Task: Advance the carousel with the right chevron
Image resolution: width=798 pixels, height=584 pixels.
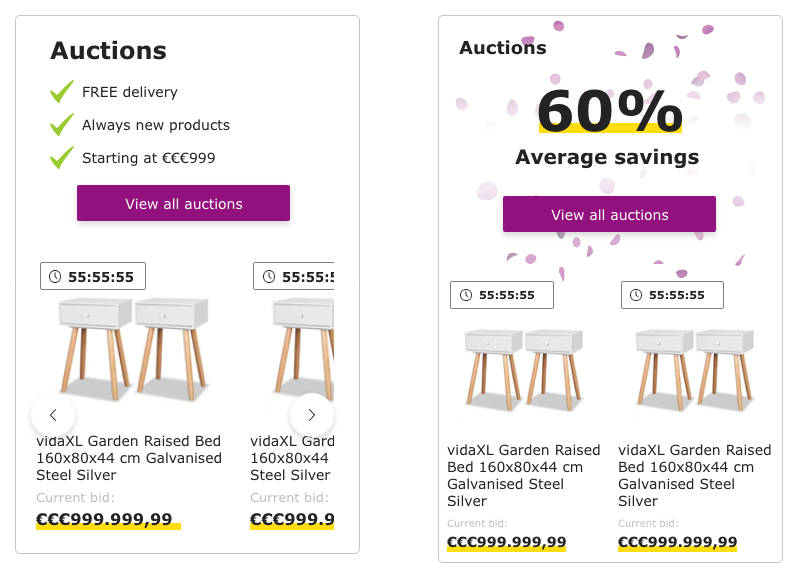Action: tap(311, 414)
